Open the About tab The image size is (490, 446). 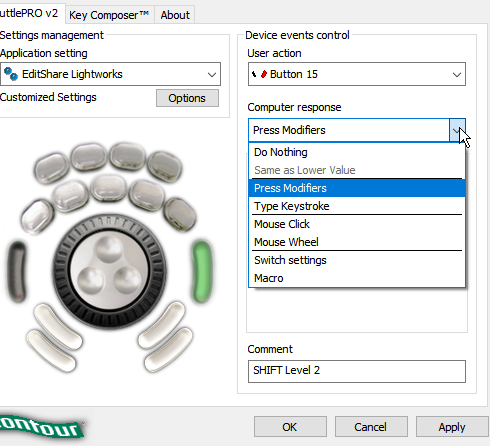coord(175,15)
